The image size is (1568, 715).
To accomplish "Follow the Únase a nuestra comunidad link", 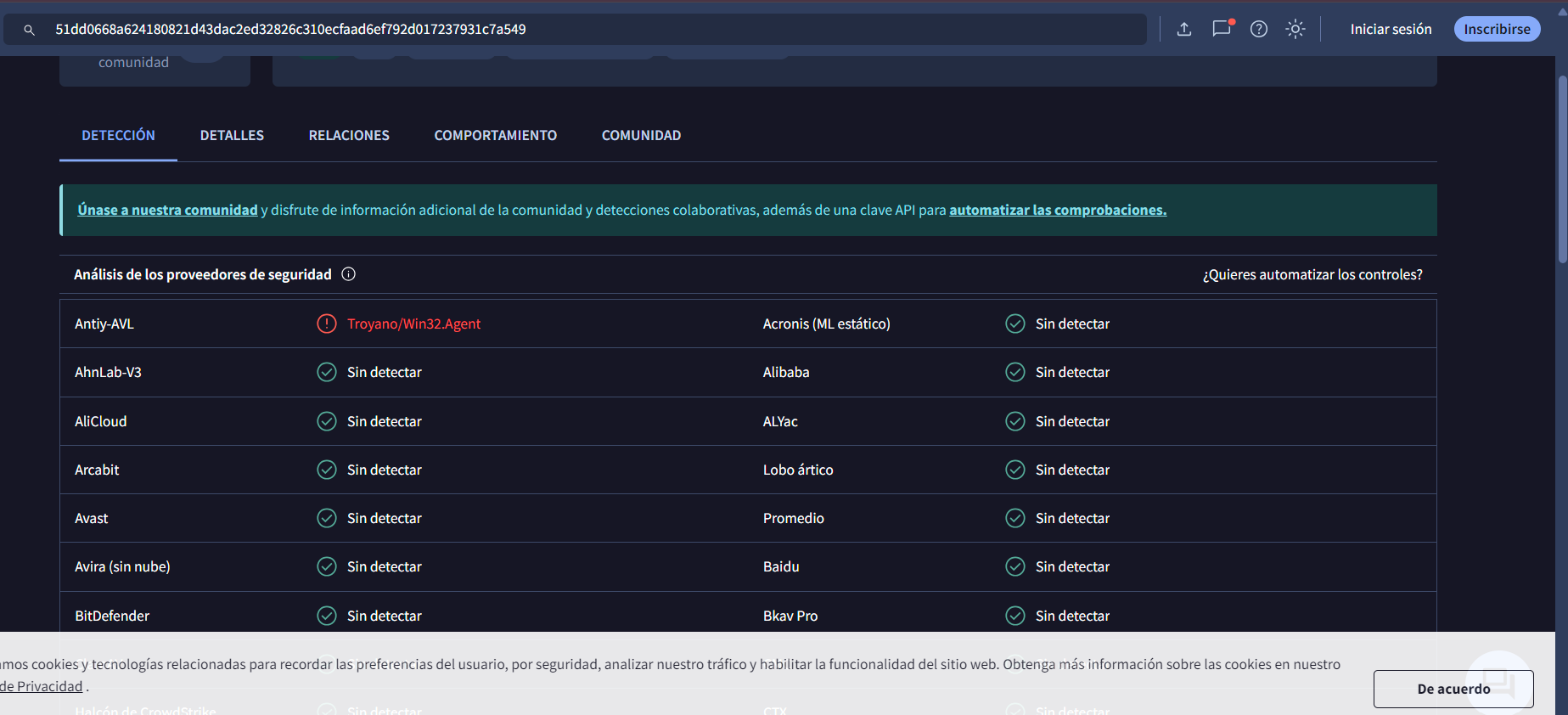I will 167,210.
